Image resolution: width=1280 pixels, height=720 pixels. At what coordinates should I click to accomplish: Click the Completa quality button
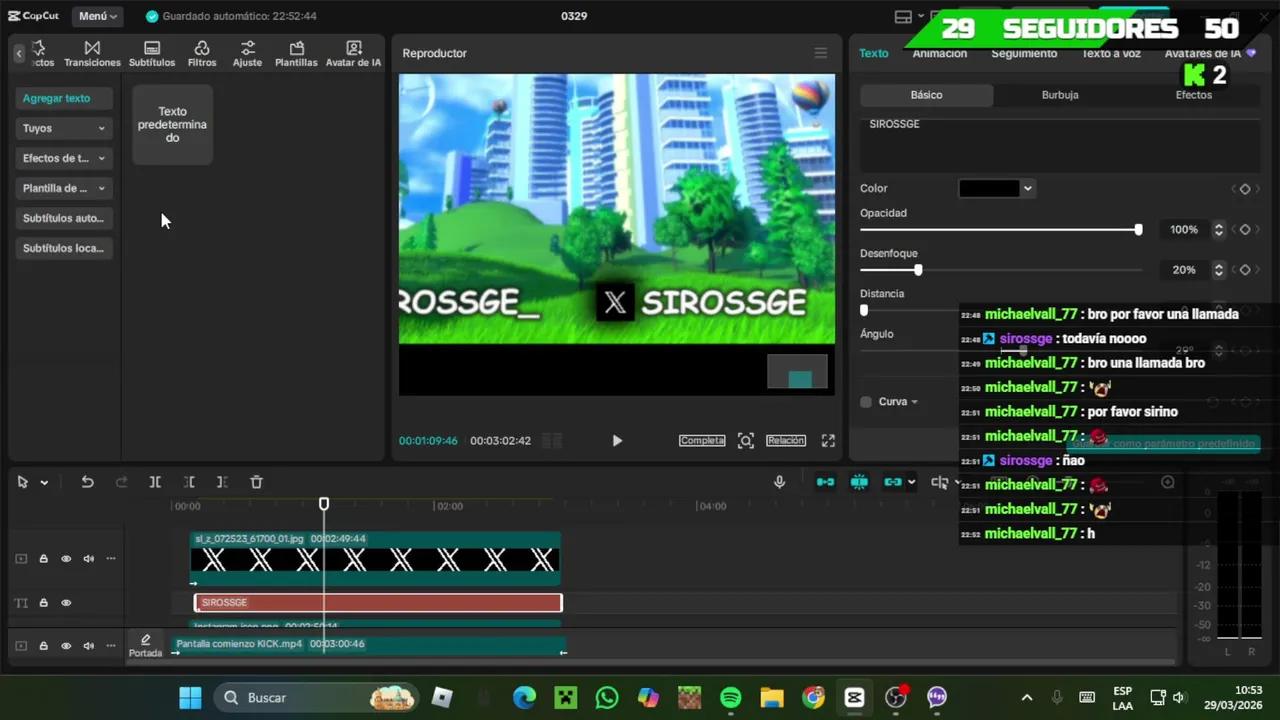[702, 440]
